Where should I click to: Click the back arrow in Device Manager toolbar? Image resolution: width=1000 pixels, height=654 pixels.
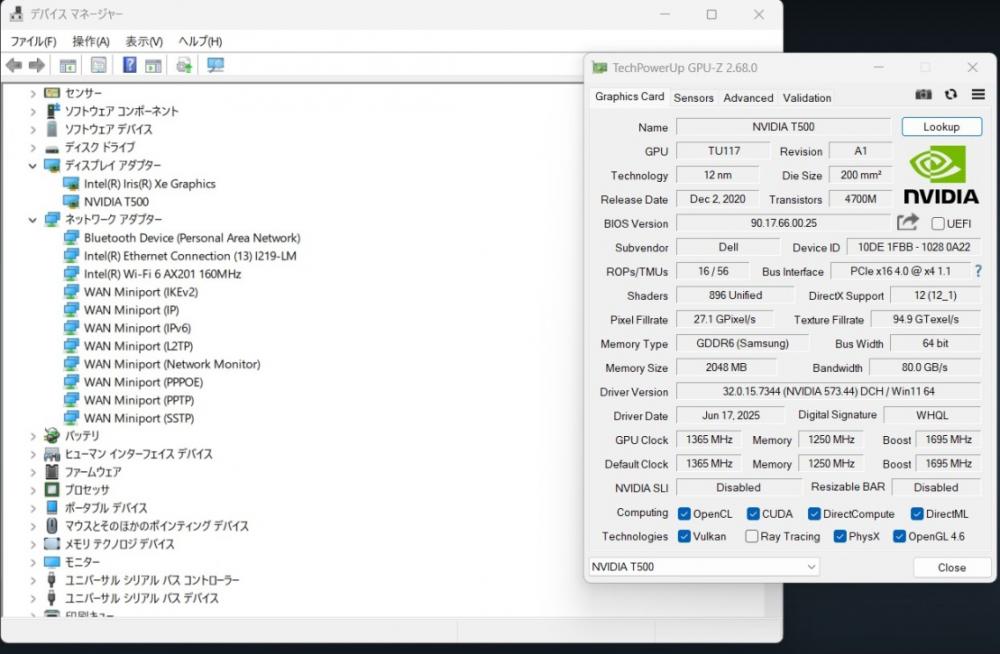(14, 65)
